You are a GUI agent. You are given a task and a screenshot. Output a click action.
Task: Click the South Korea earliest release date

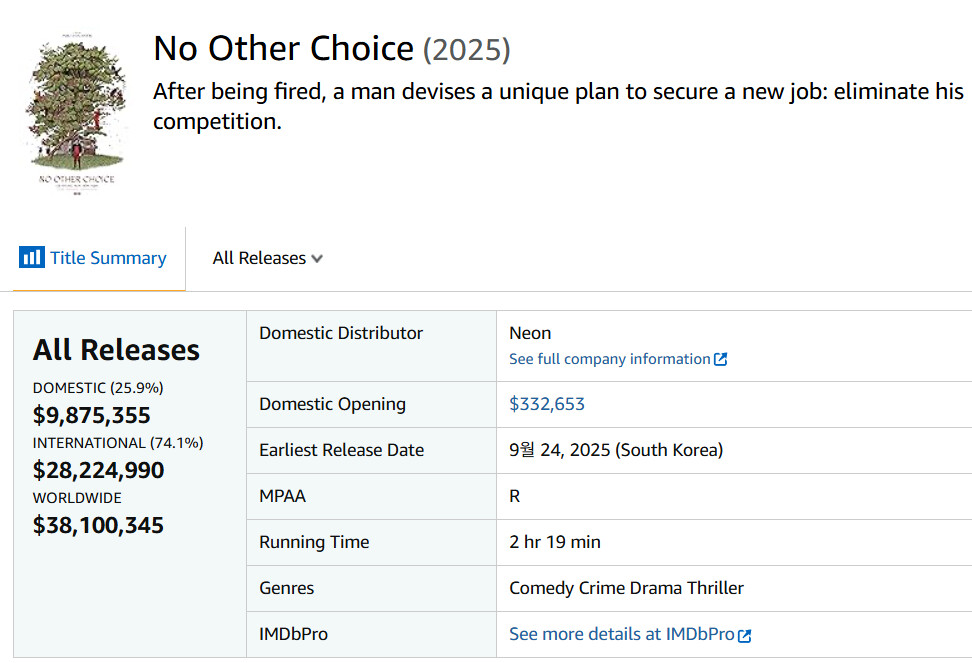click(x=616, y=450)
